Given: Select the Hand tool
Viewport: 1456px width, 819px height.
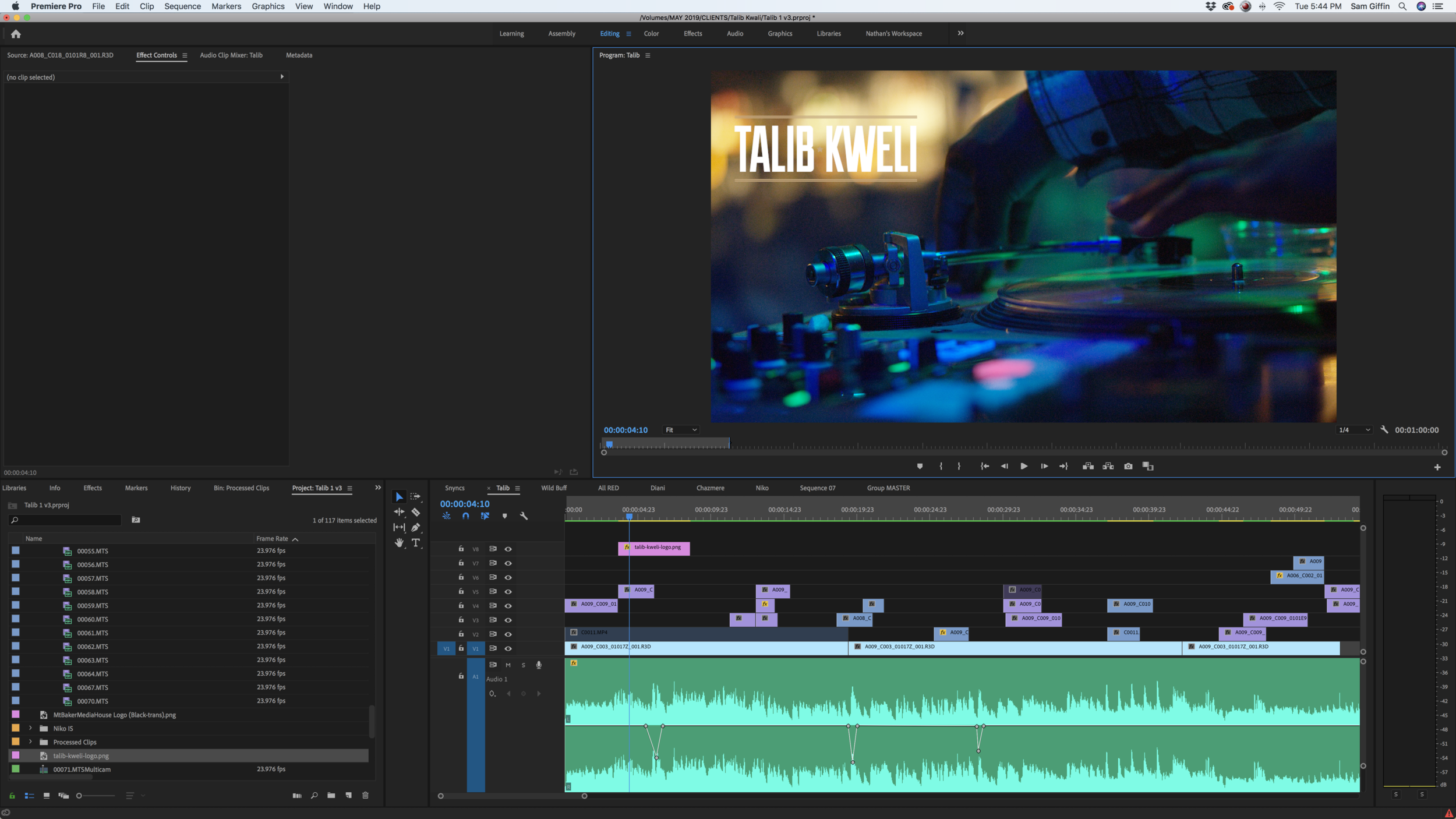Looking at the screenshot, I should [399, 542].
